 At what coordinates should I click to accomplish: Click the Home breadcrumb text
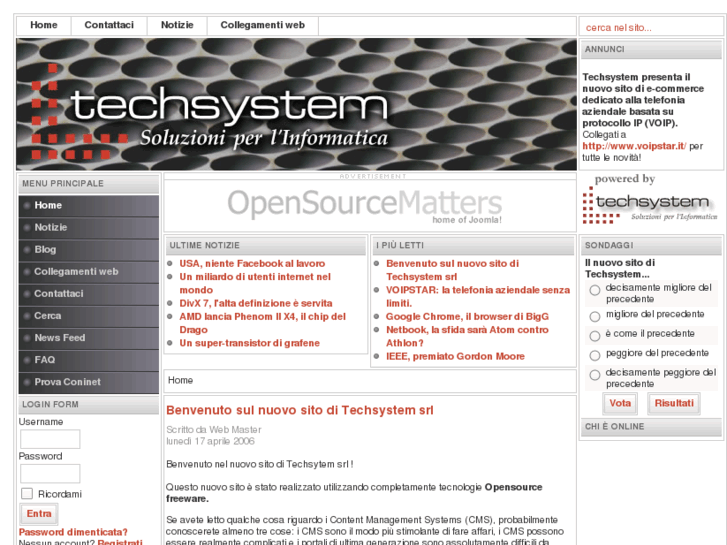pyautogui.click(x=180, y=380)
